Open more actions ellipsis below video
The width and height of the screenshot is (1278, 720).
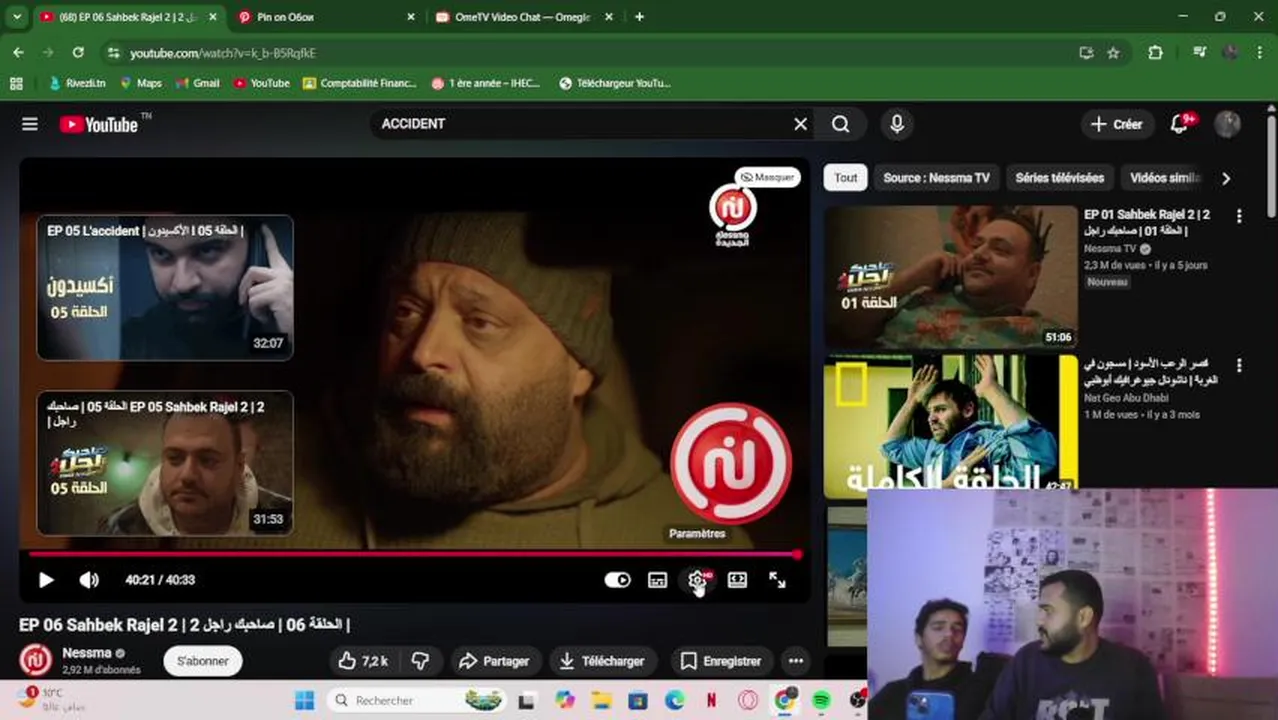pyautogui.click(x=796, y=661)
